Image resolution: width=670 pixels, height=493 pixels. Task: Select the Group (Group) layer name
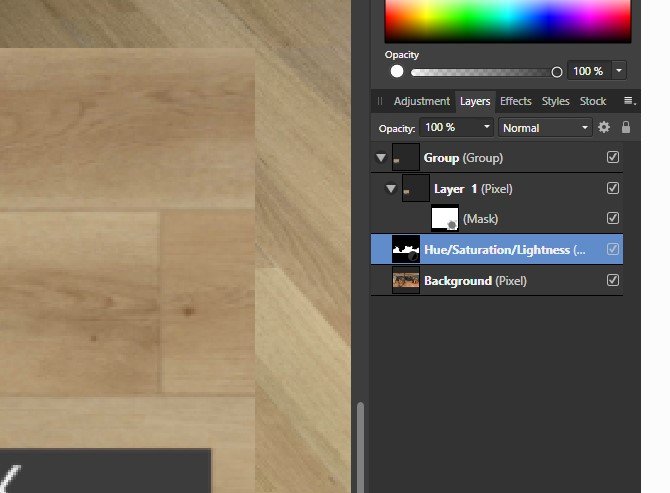pos(463,158)
